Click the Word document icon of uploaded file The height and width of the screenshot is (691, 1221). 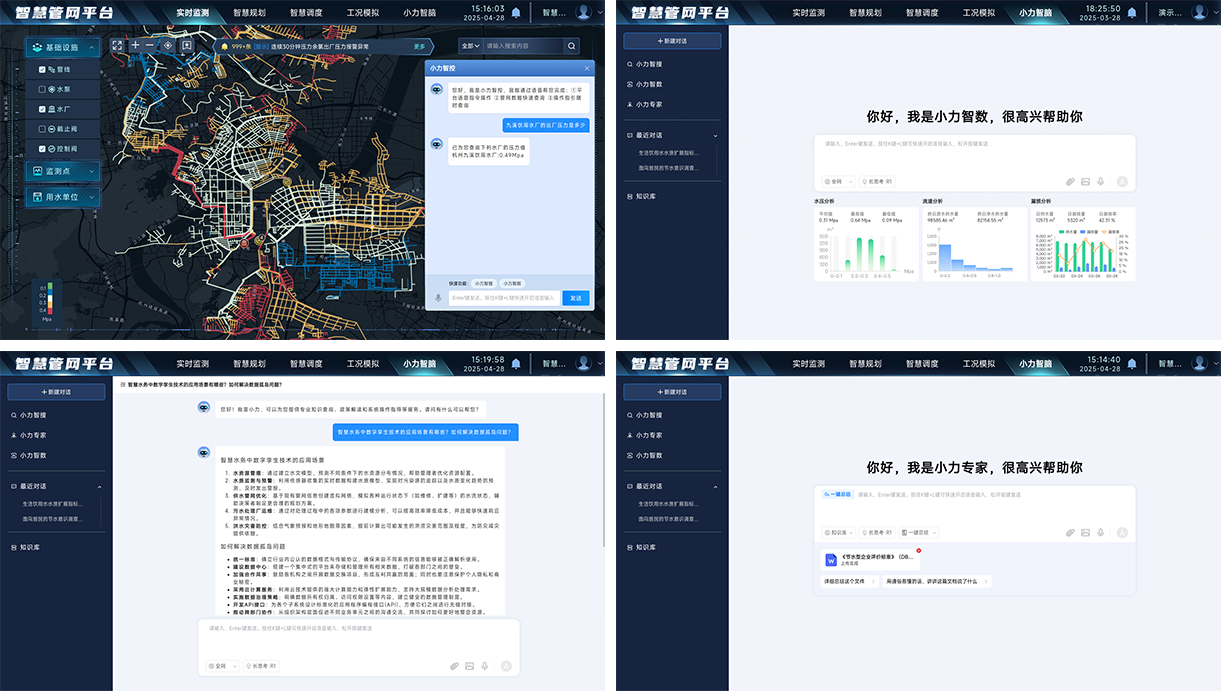[830, 560]
